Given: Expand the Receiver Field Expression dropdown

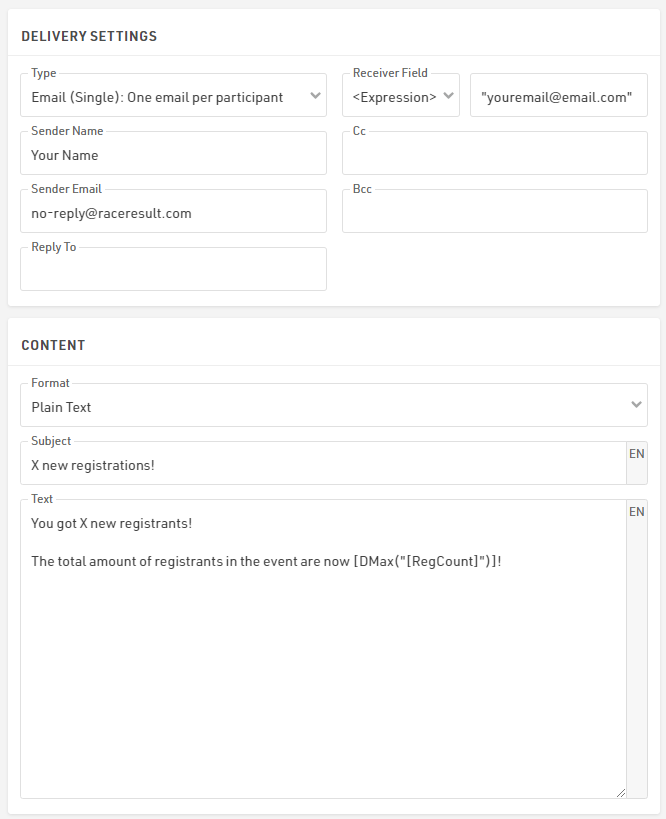Looking at the screenshot, I should pos(401,95).
